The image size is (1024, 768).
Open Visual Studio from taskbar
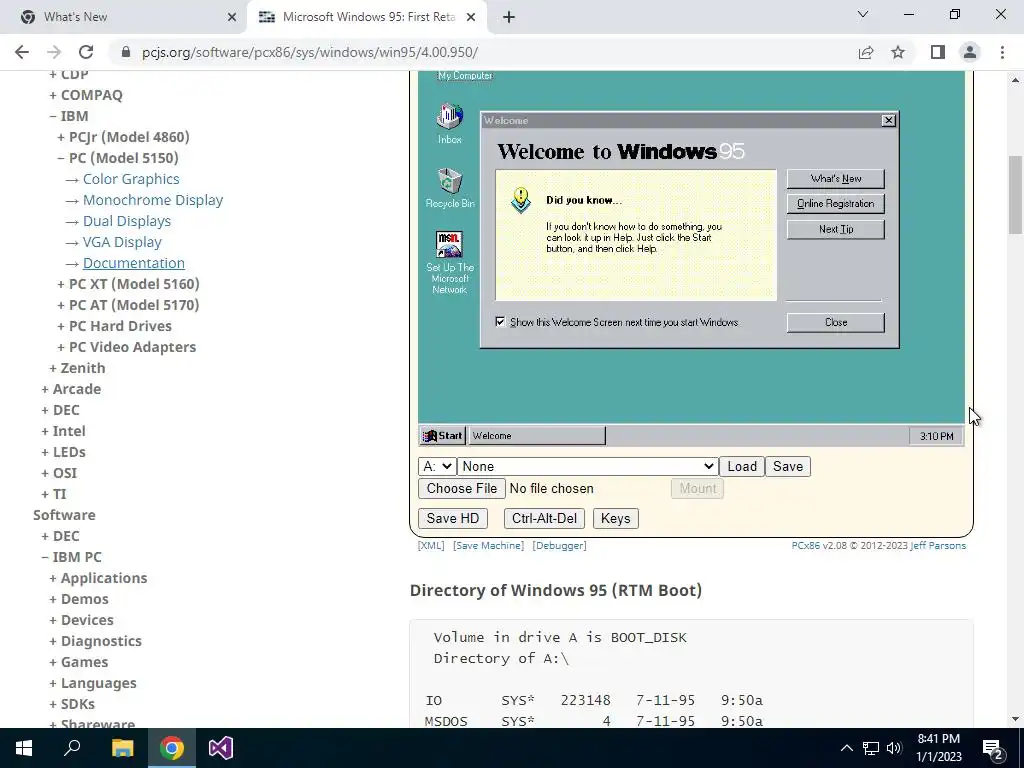click(221, 748)
